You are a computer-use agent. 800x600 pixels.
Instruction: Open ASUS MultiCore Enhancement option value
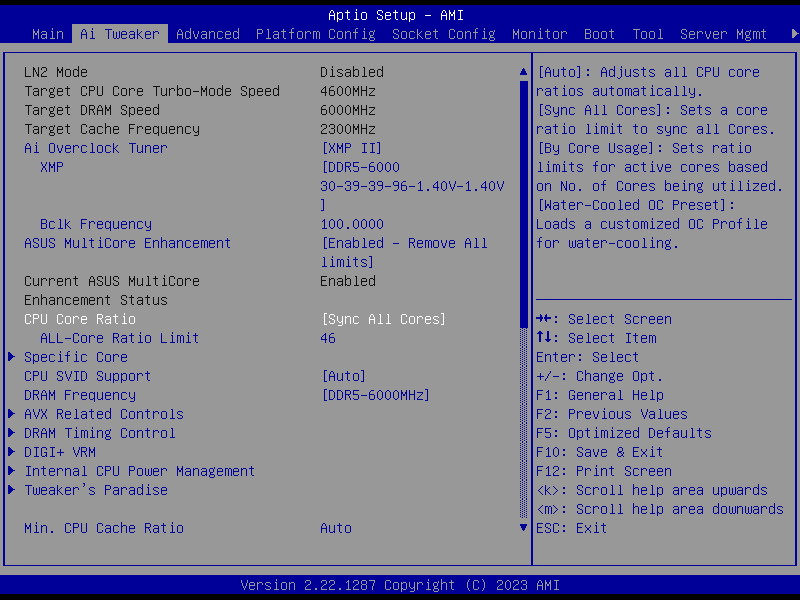tap(404, 253)
